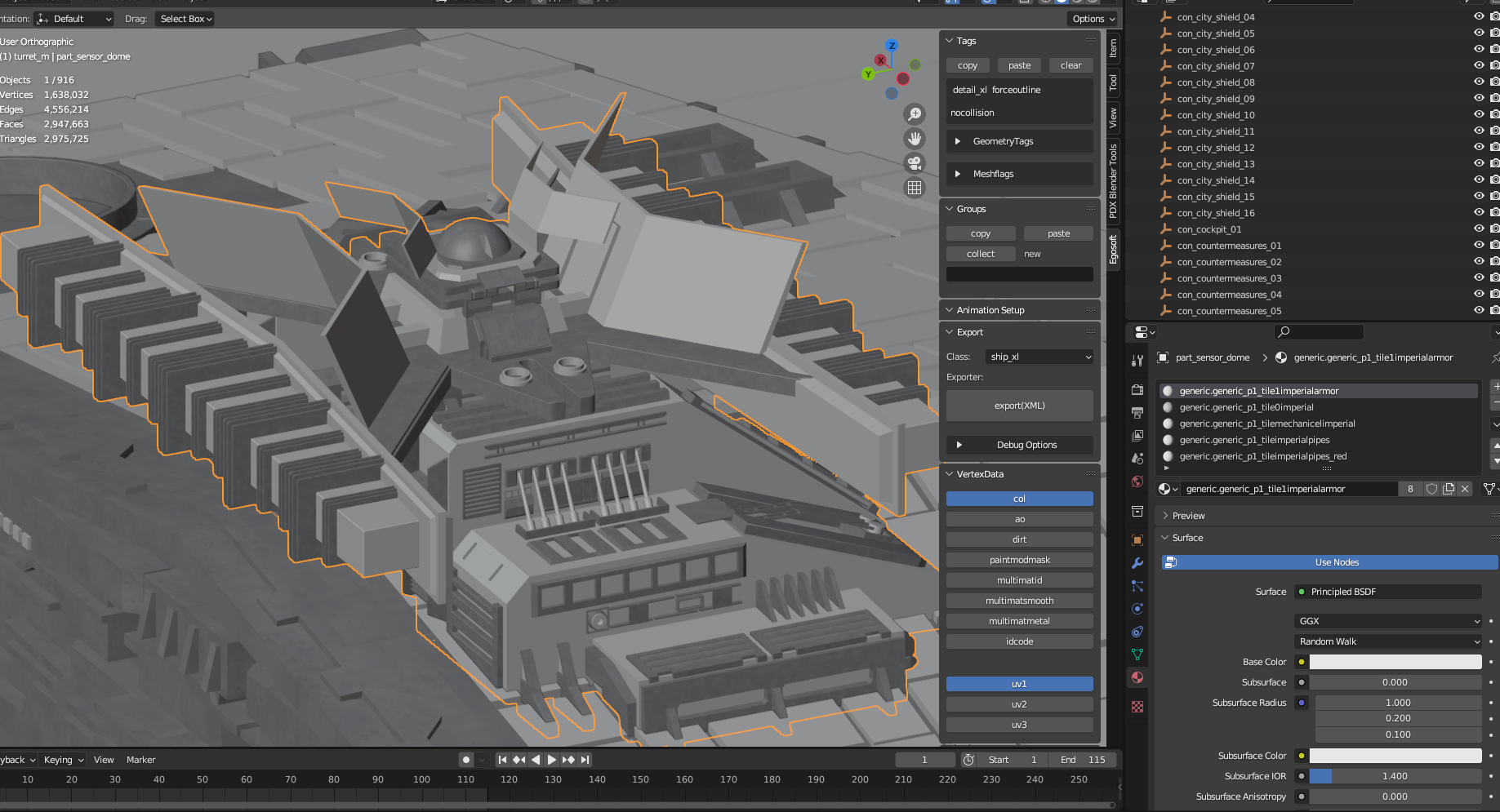Image resolution: width=1500 pixels, height=812 pixels.
Task: Open the Particles properties tab
Action: (x=1137, y=586)
